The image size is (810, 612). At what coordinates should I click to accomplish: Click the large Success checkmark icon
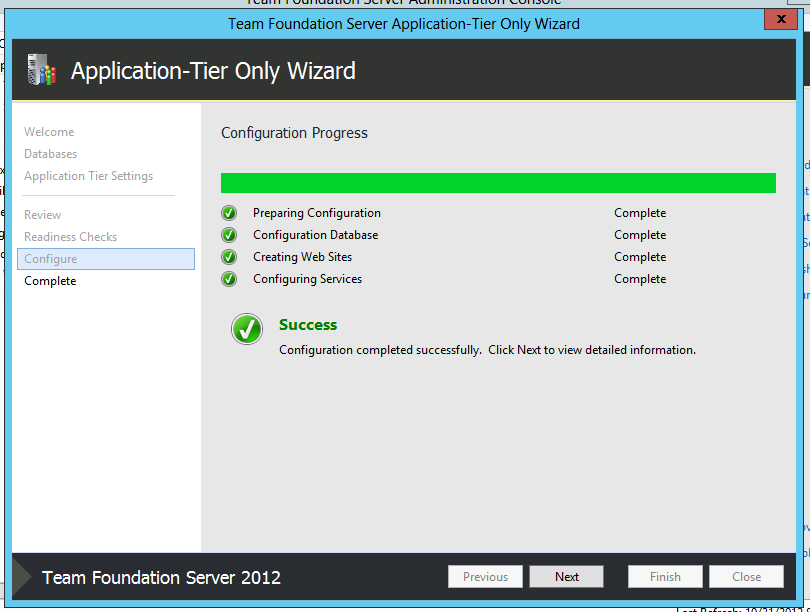(247, 329)
